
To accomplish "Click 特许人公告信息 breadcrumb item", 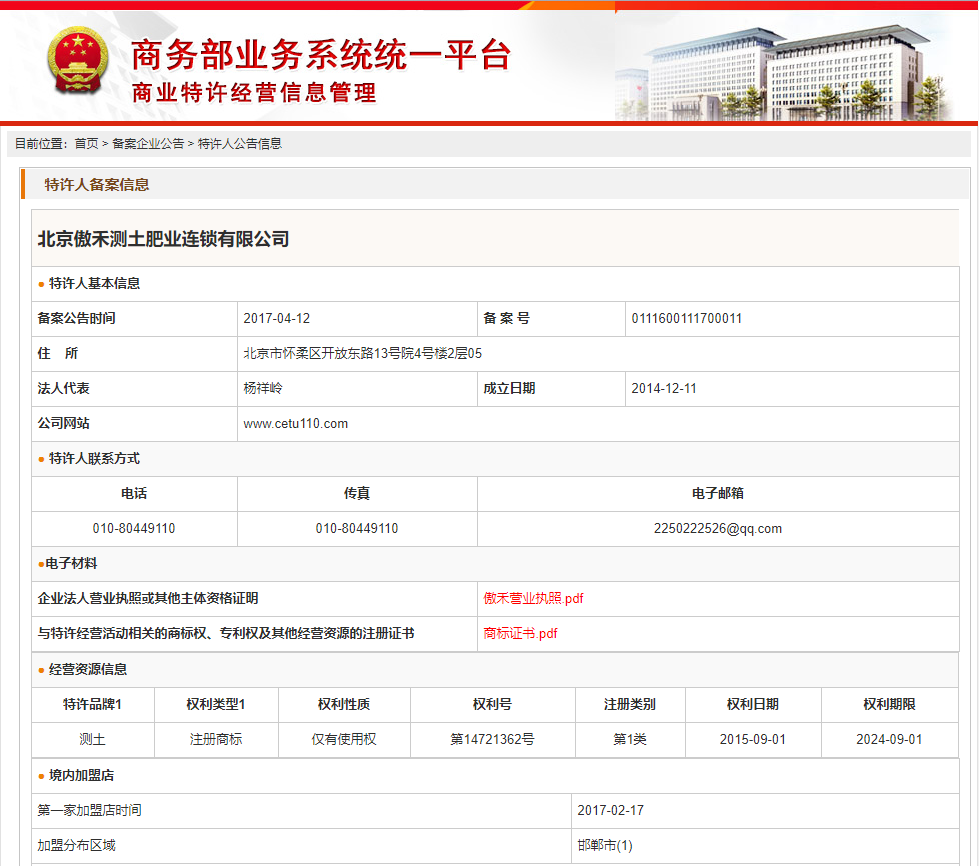I will click(240, 144).
